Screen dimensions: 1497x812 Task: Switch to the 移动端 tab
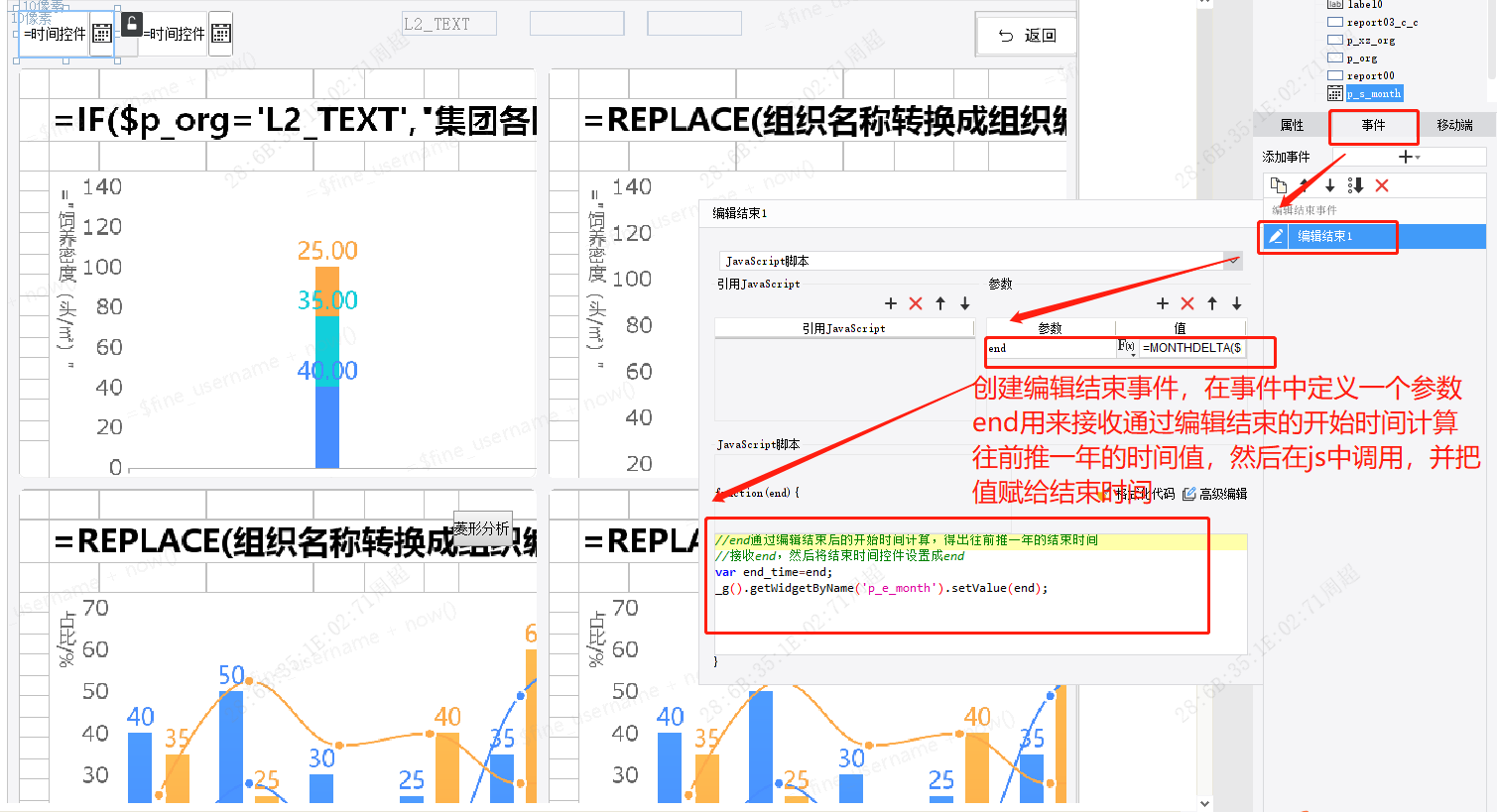pos(1454,125)
